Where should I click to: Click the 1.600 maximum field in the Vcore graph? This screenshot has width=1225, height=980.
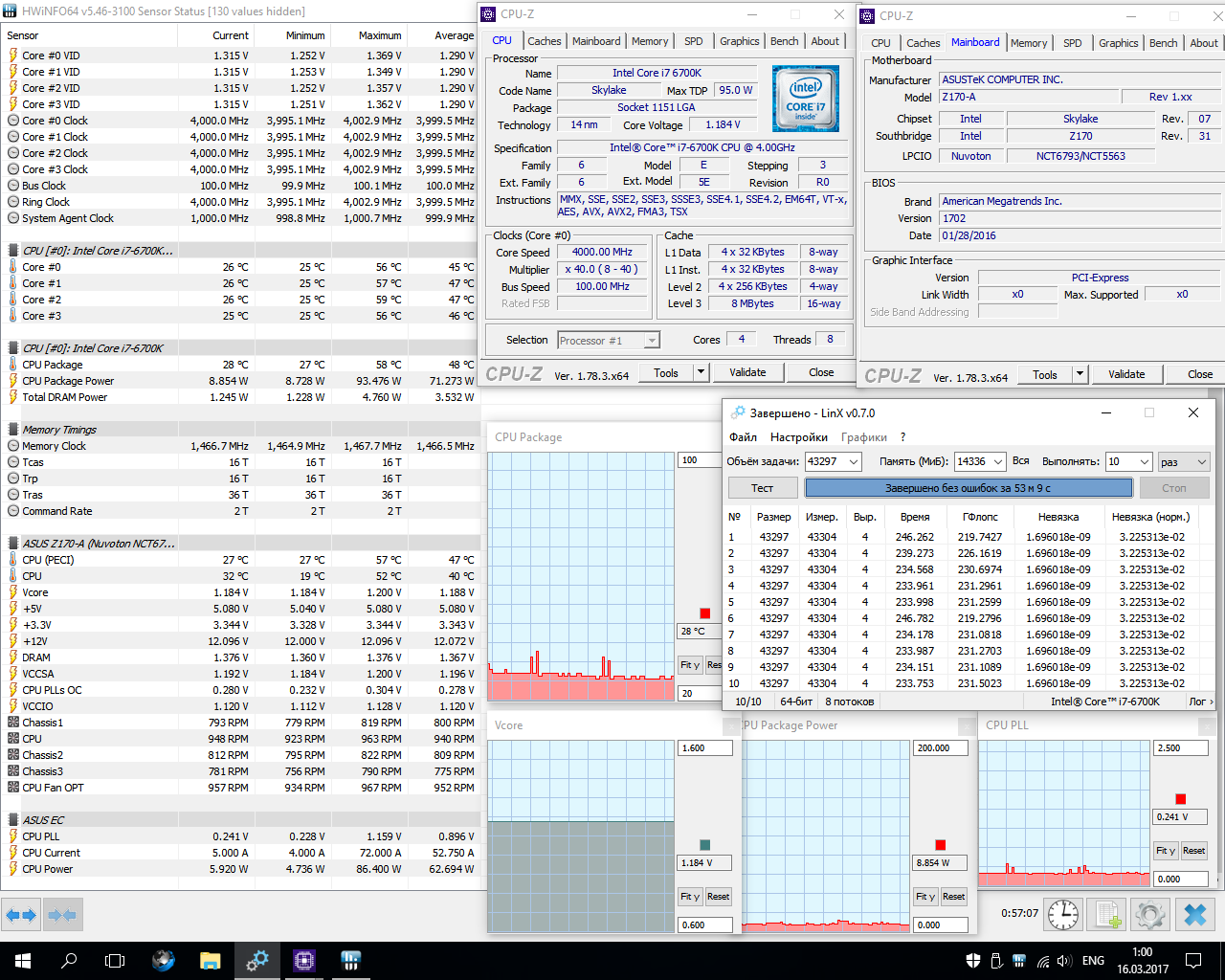[704, 748]
